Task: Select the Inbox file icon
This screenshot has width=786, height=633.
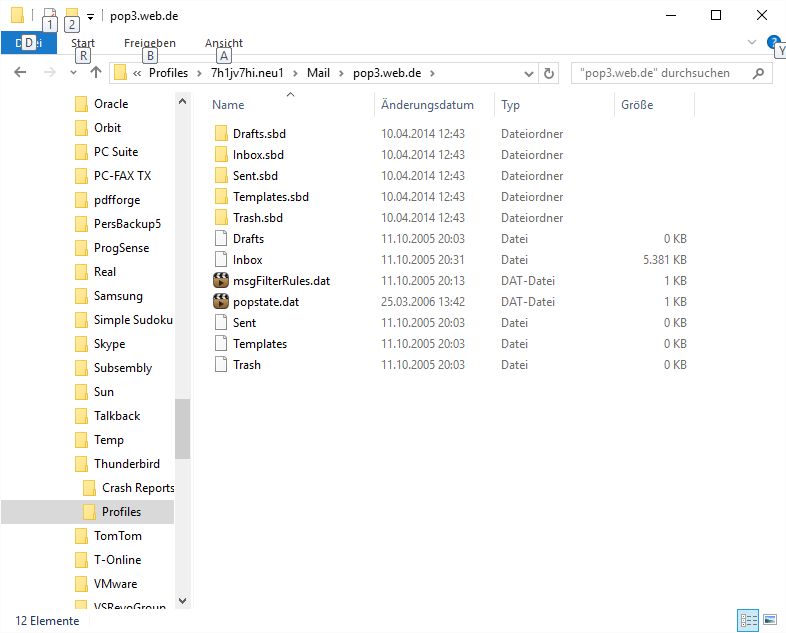Action: pyautogui.click(x=221, y=259)
